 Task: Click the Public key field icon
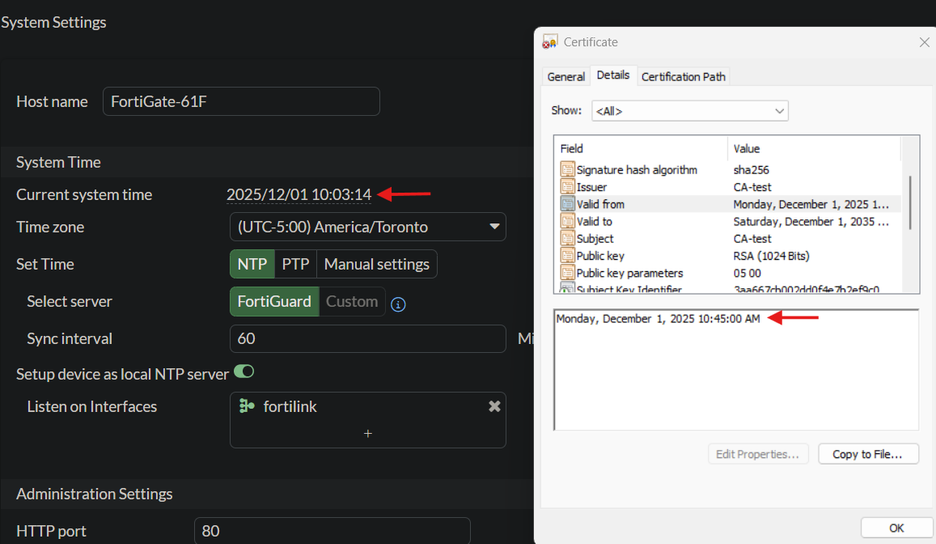tap(567, 256)
